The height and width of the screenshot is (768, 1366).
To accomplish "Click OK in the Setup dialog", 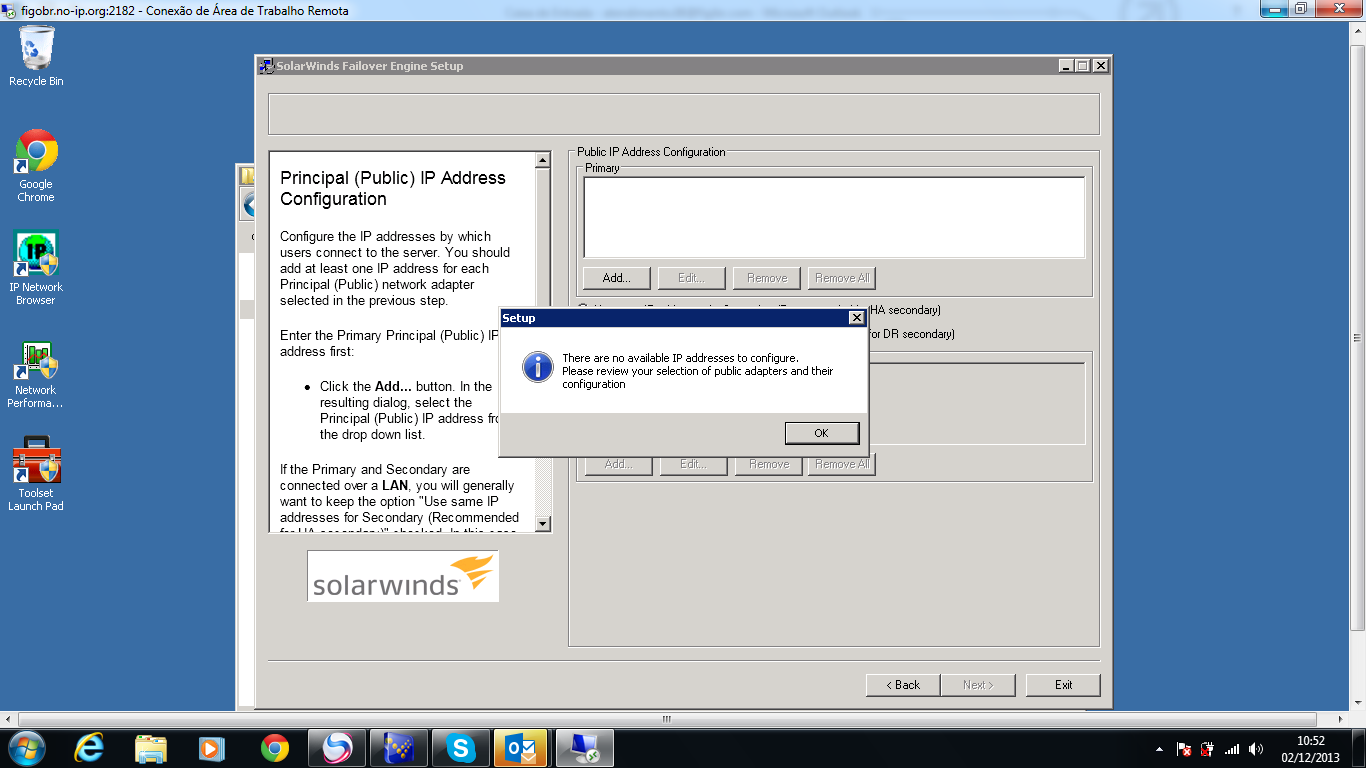I will (822, 433).
